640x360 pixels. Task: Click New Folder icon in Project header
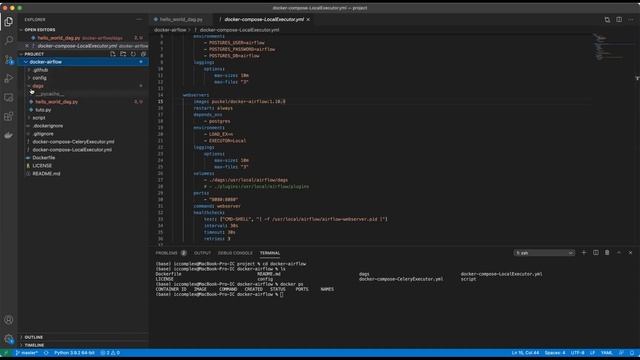(x=123, y=54)
